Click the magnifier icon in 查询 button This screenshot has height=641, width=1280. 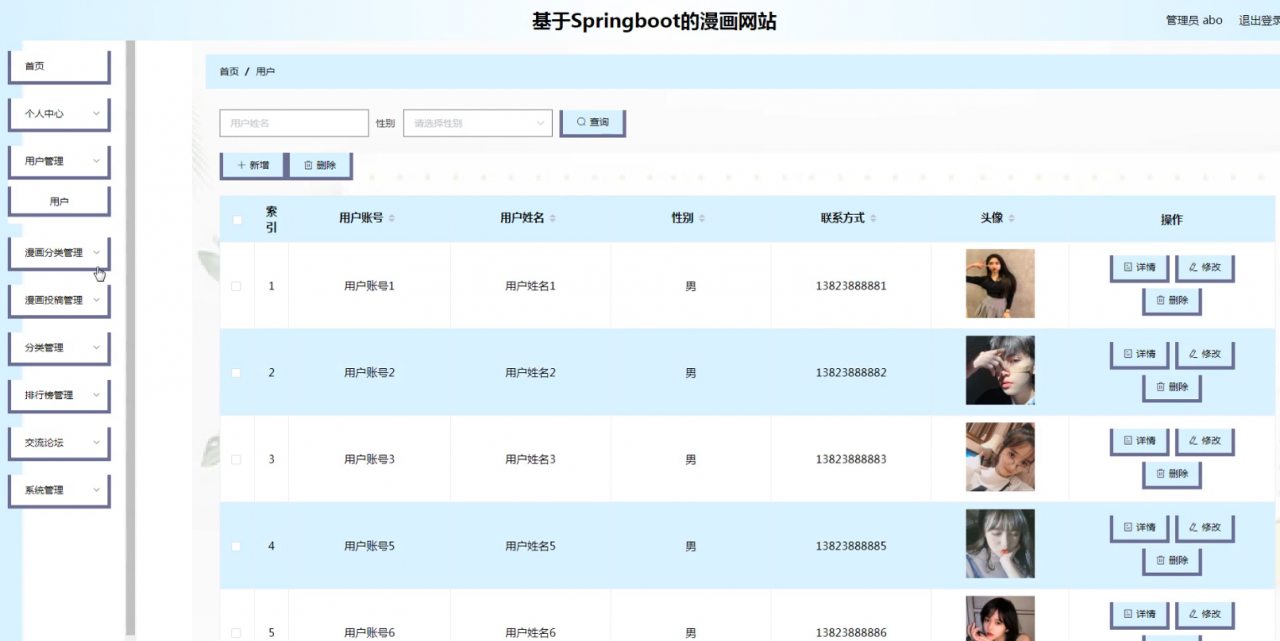pyautogui.click(x=581, y=122)
